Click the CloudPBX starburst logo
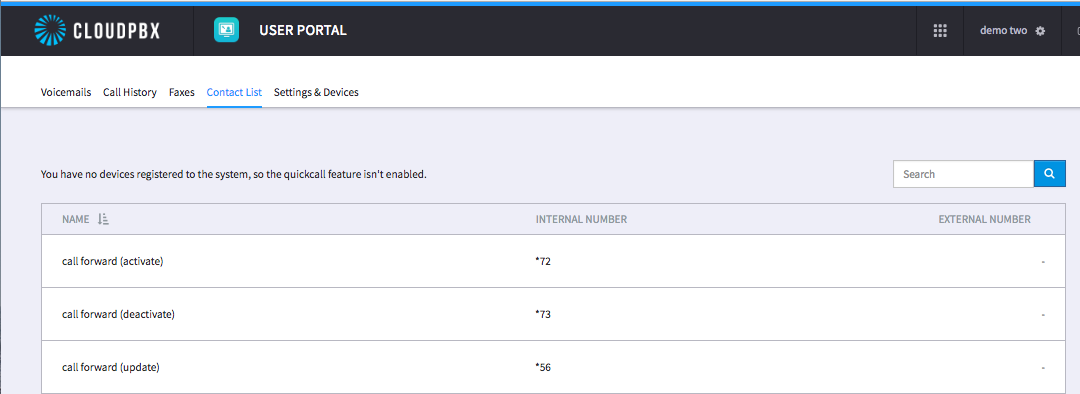Viewport: 1080px width, 394px height. [49, 31]
